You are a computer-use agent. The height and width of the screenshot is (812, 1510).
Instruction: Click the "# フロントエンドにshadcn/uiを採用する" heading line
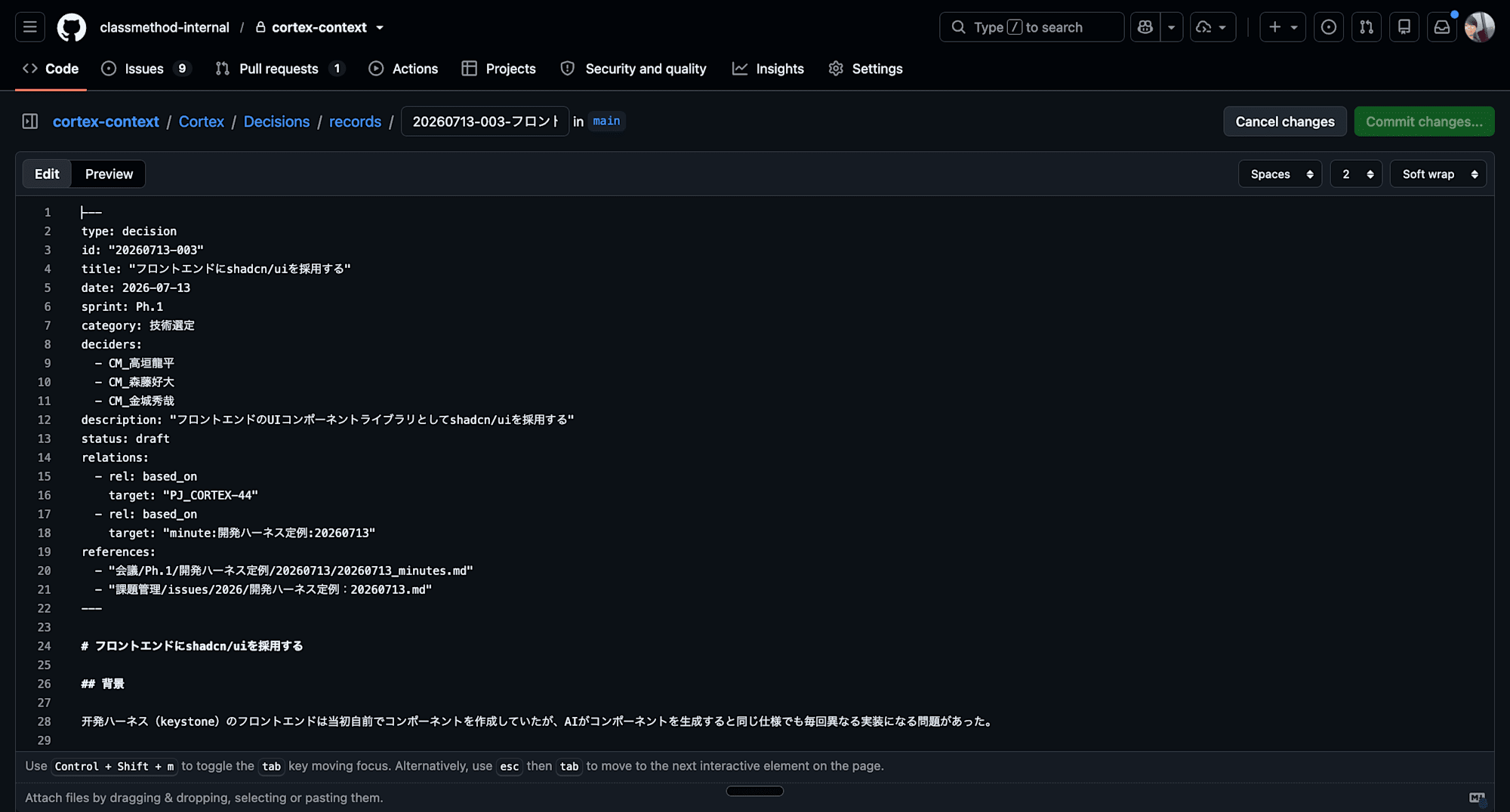[192, 646]
